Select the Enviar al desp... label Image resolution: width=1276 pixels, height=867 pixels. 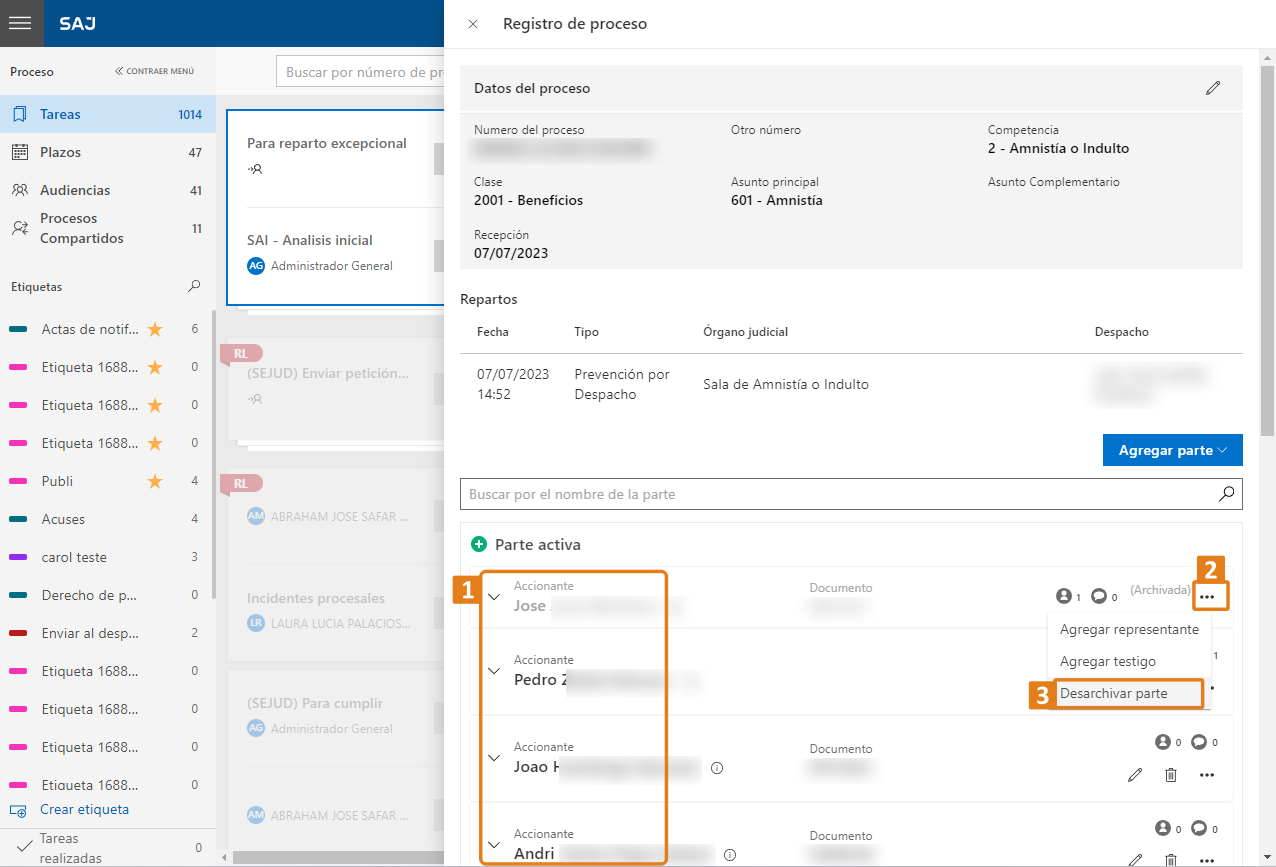pos(91,633)
